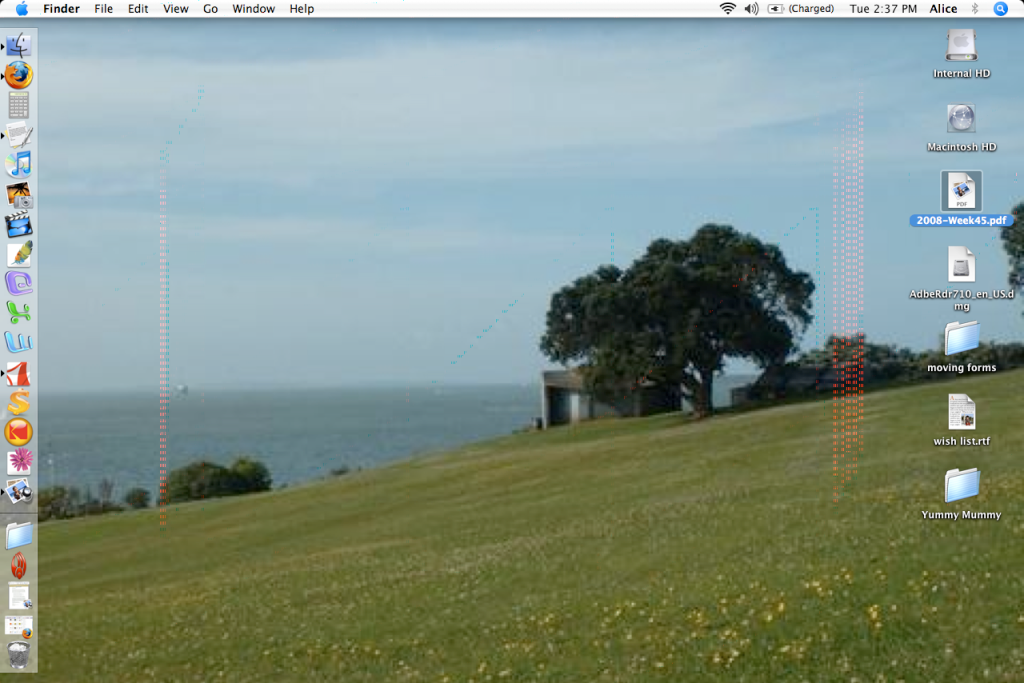Launch Microsoft Excel from the Dock
1024x683 pixels.
[19, 313]
